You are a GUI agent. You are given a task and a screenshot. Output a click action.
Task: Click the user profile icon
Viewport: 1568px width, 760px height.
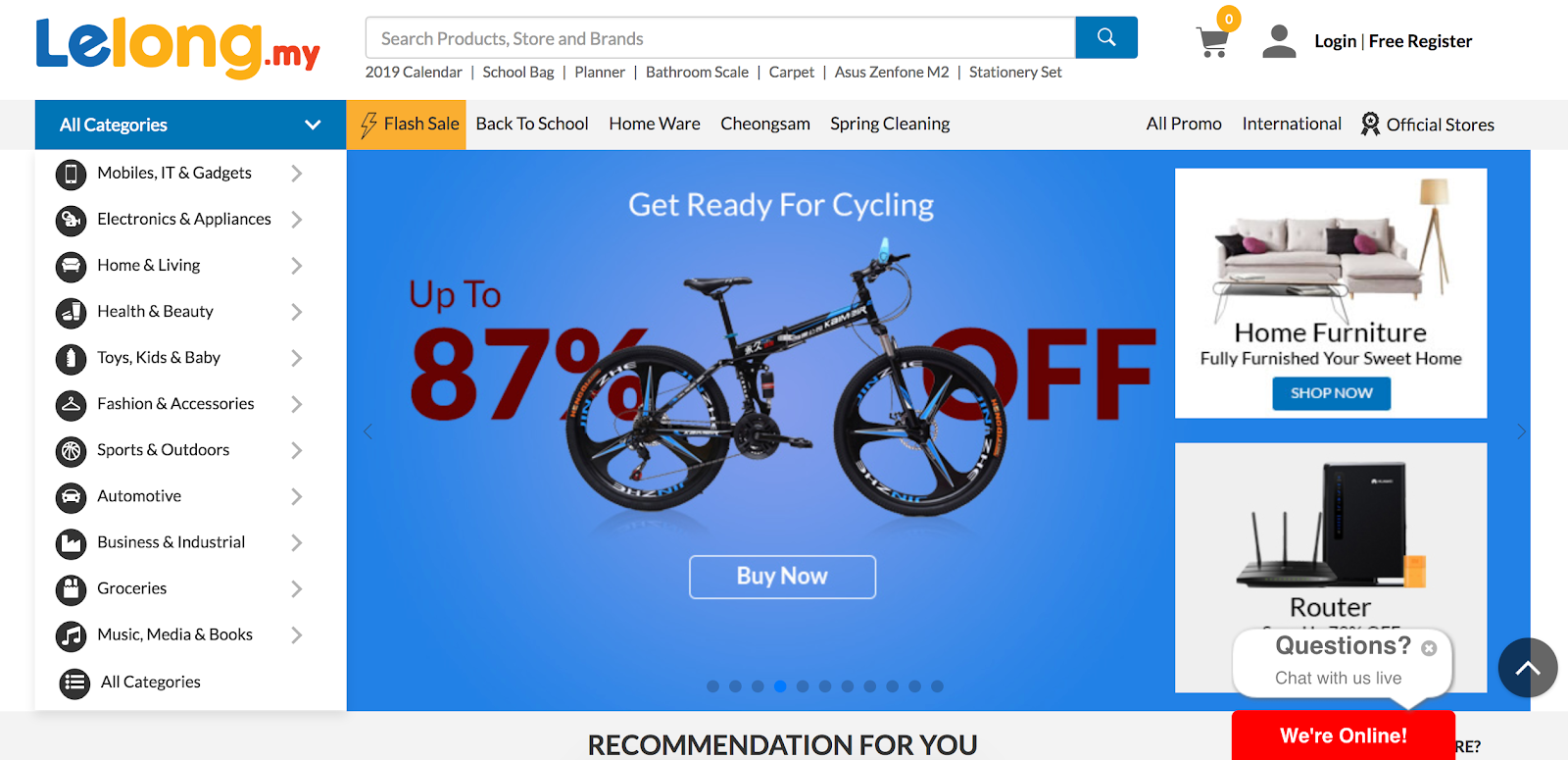pos(1279,41)
